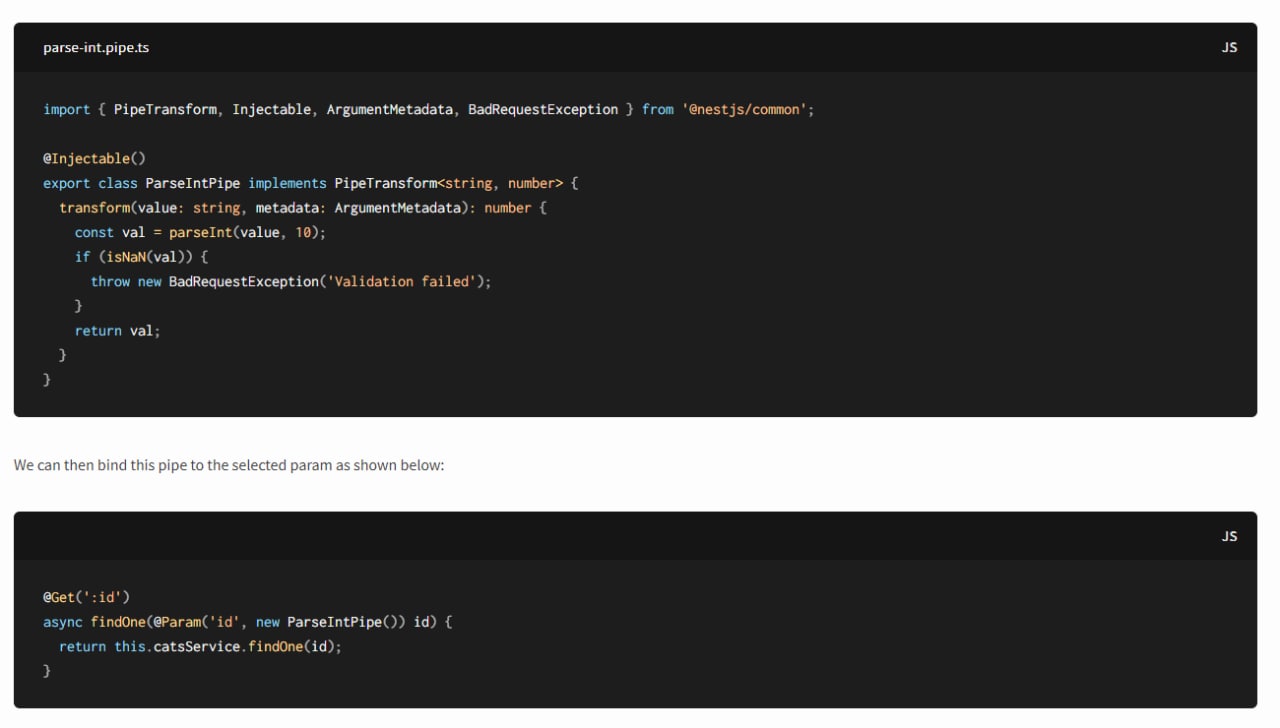Click the paragraph about binding this pipe
Screen dimensions: 1280x728
(x=229, y=465)
